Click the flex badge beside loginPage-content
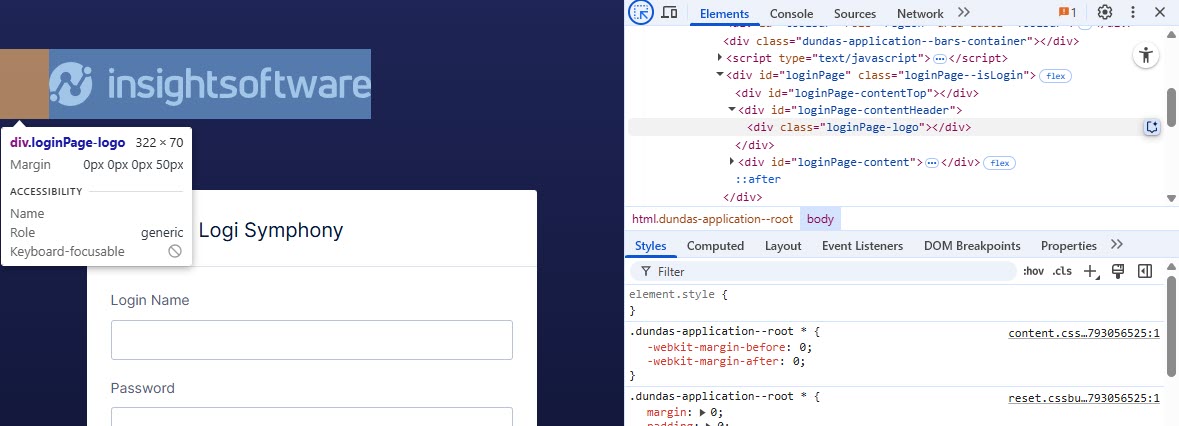The height and width of the screenshot is (426, 1179). click(x=999, y=163)
